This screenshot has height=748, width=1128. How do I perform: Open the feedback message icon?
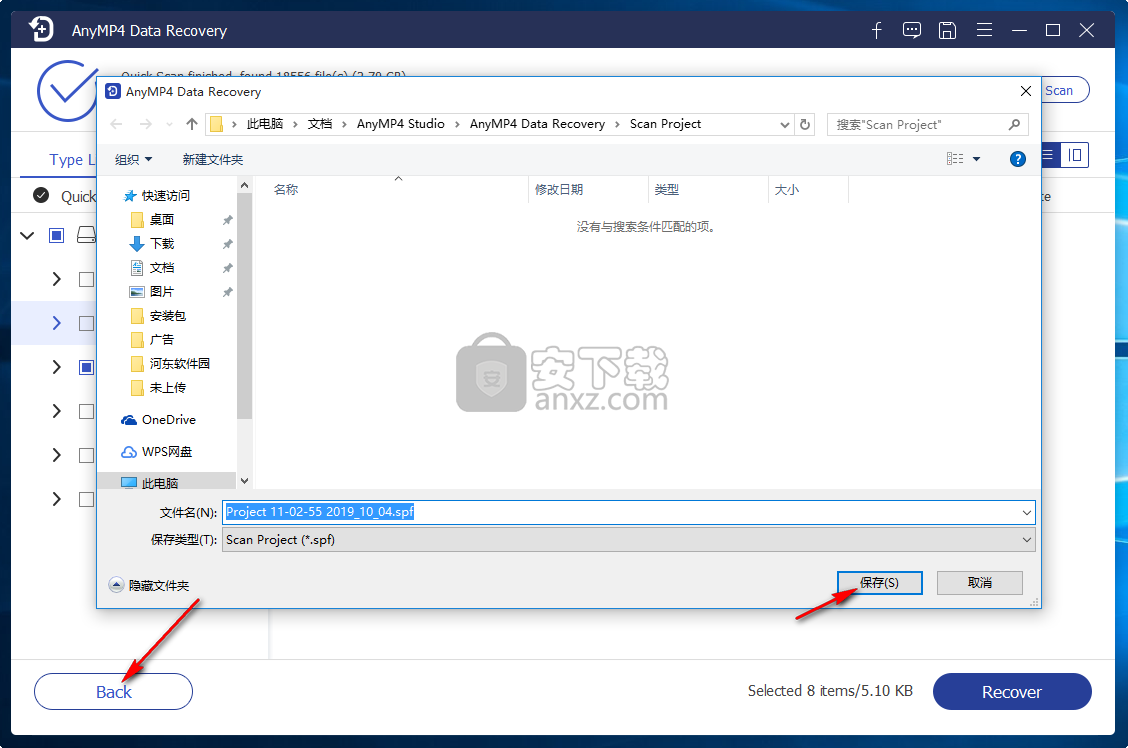pos(911,30)
